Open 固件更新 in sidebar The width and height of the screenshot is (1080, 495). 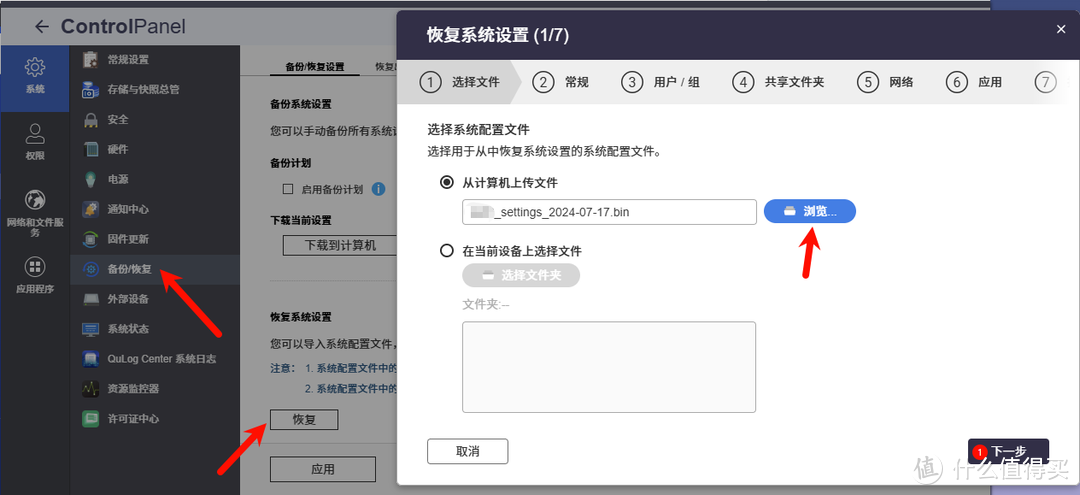point(155,240)
